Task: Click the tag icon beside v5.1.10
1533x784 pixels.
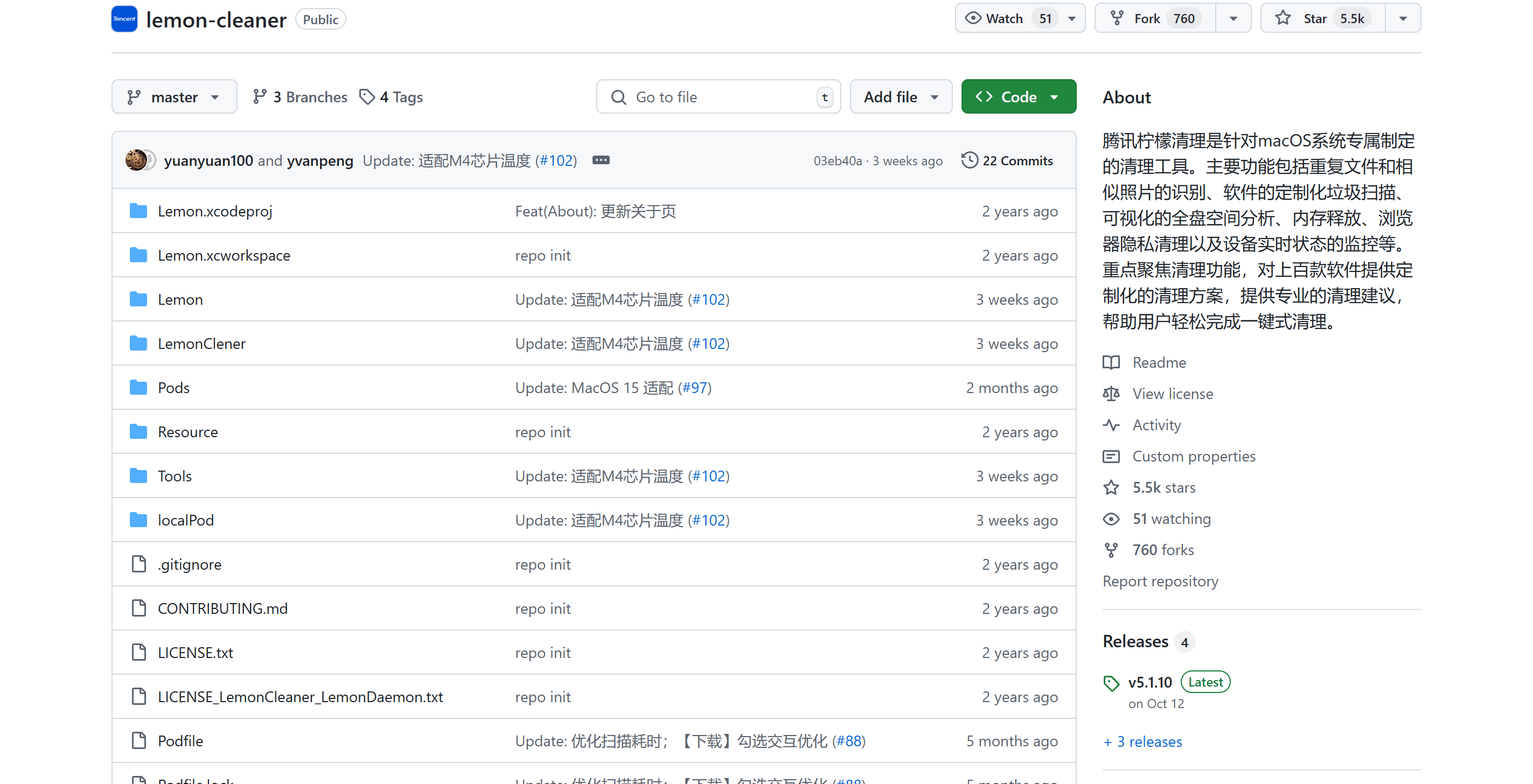Action: tap(1111, 683)
